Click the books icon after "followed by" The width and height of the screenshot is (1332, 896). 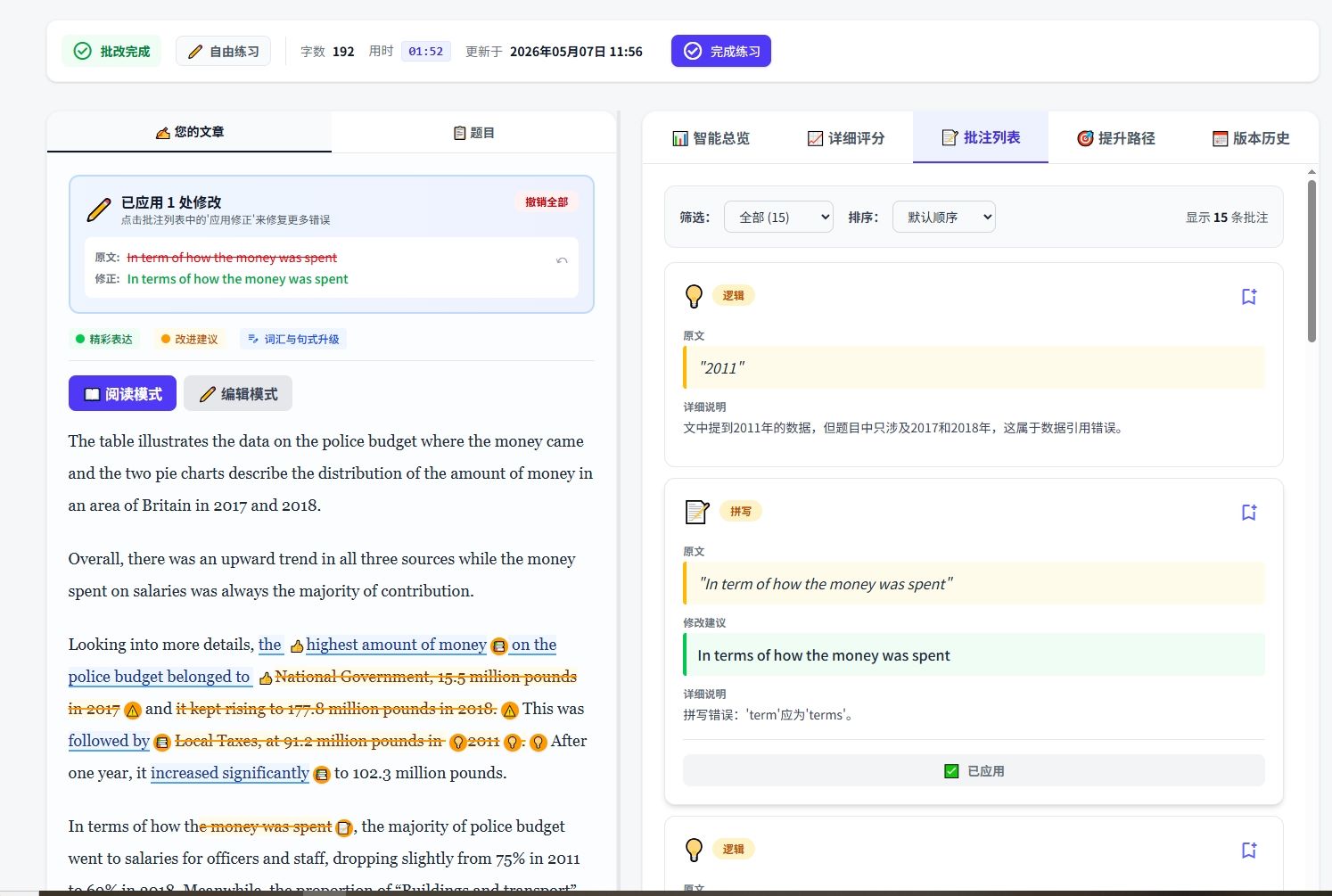pyautogui.click(x=162, y=742)
